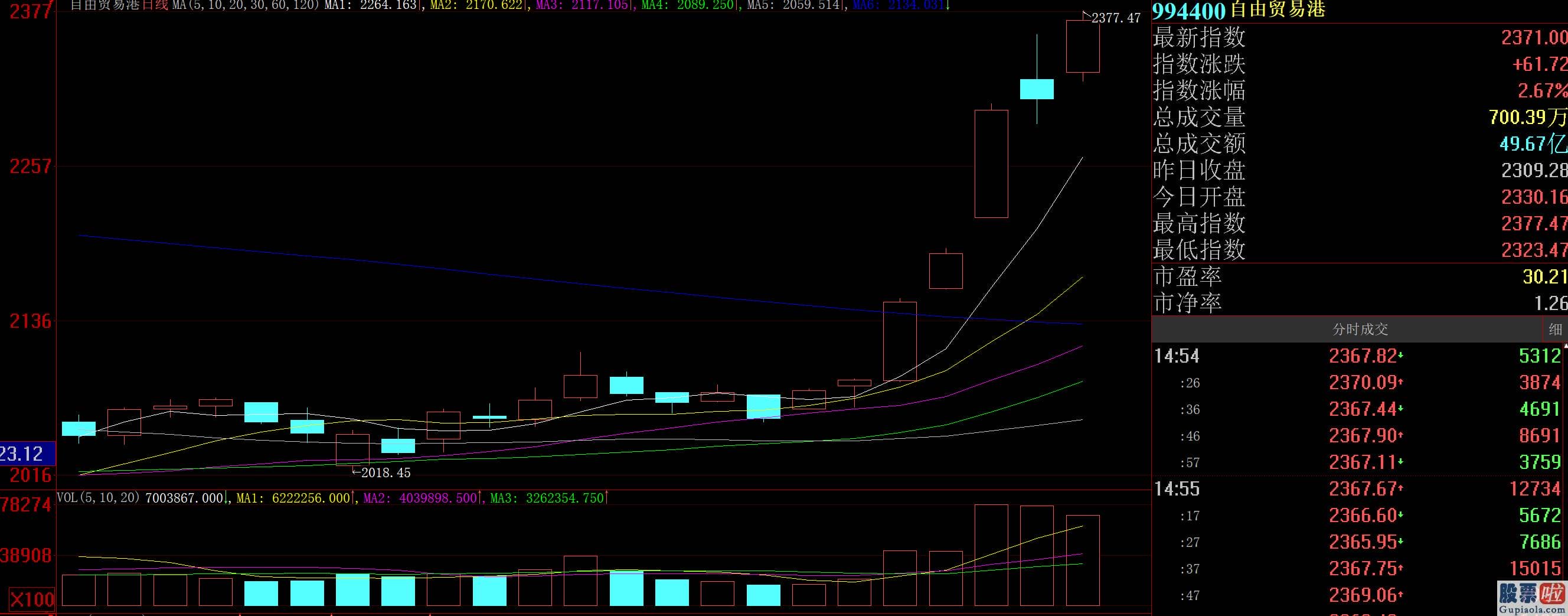Select the volume MA1: 6222256.000 readout
The height and width of the screenshot is (616, 1568).
[x=293, y=498]
